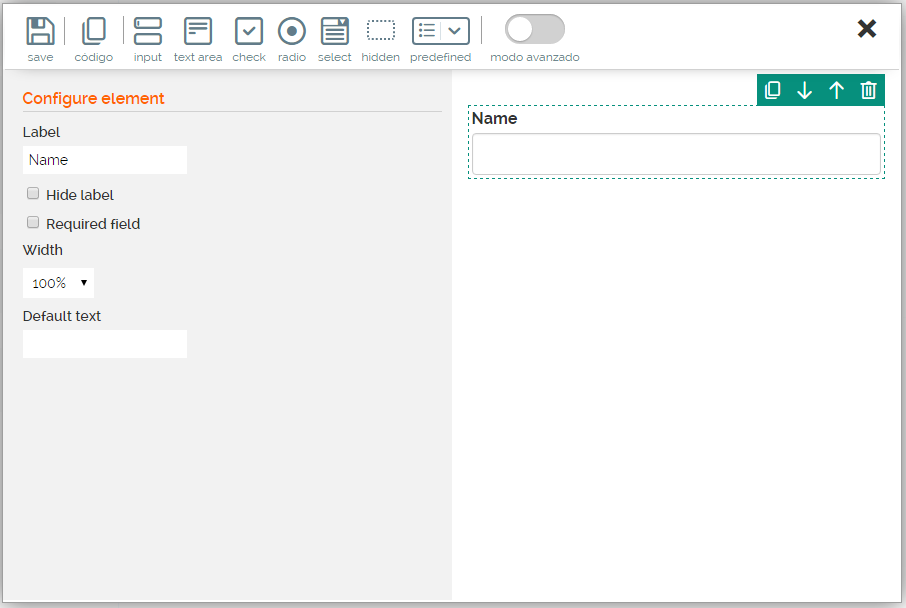Screen dimensions: 906x608
Task: Move the Name element down
Action: [x=805, y=91]
